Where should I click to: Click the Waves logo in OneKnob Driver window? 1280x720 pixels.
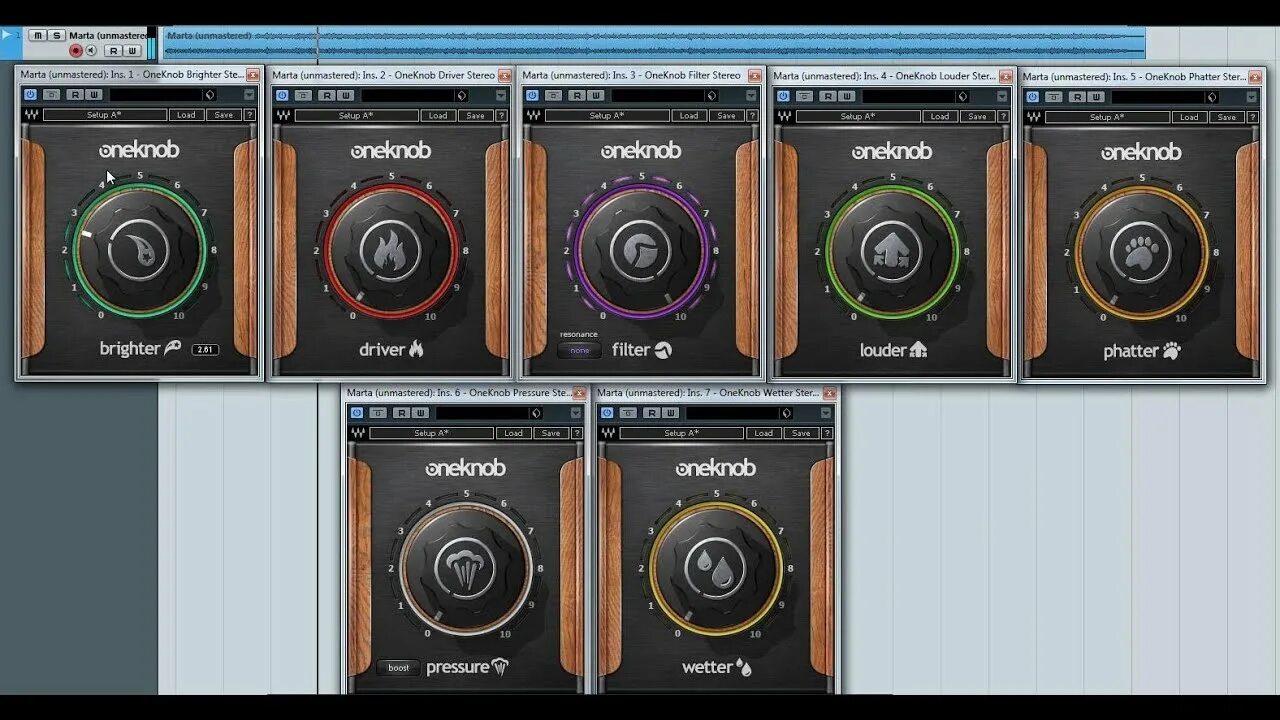282,115
